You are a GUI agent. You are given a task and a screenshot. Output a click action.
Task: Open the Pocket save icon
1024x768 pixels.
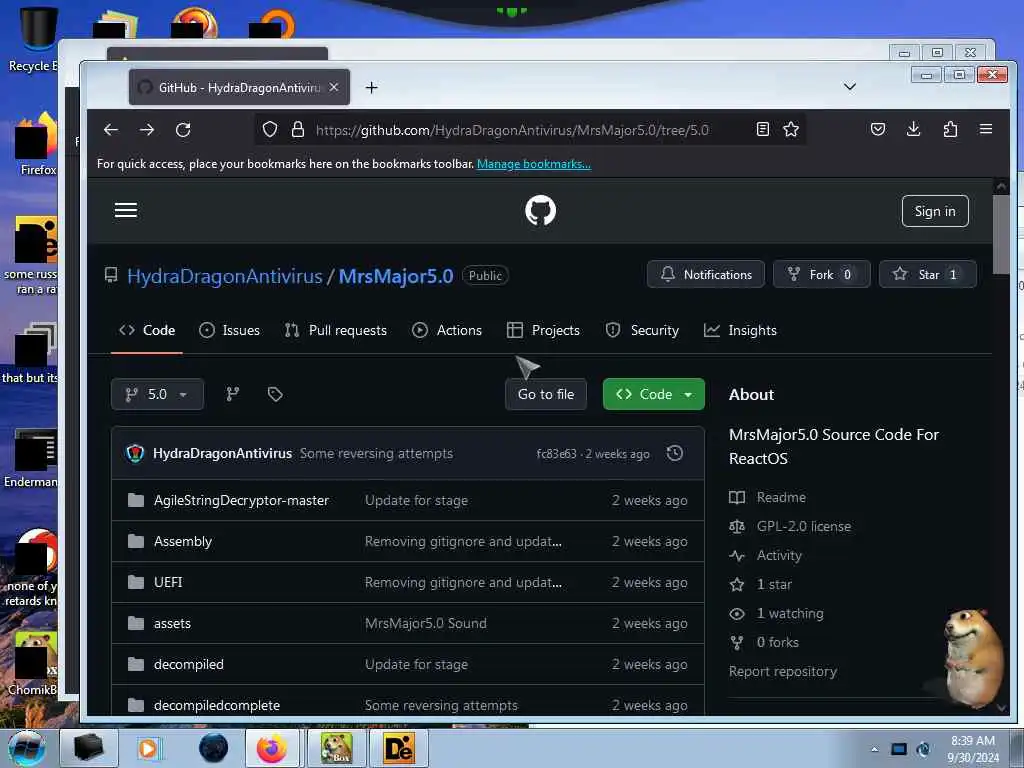[x=878, y=129]
